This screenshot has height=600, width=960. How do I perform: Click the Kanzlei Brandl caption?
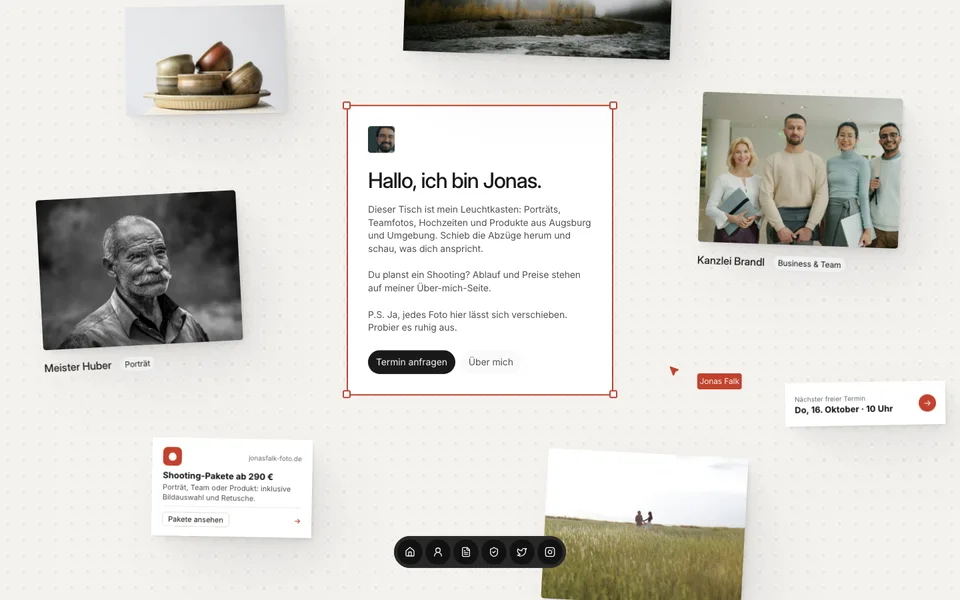click(x=730, y=261)
